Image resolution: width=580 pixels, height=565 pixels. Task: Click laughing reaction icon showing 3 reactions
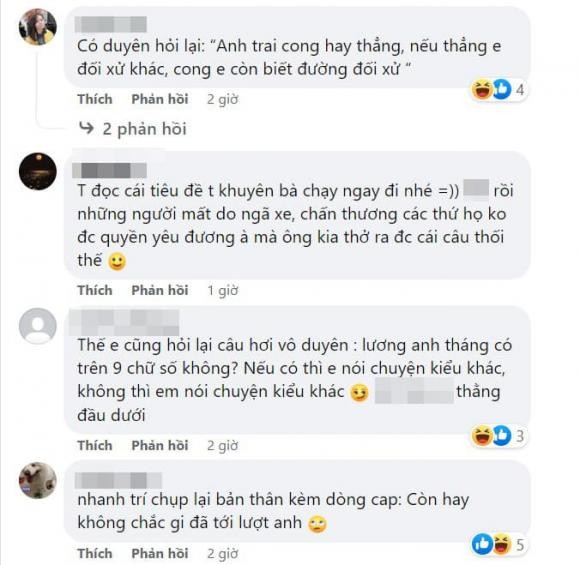click(x=482, y=436)
